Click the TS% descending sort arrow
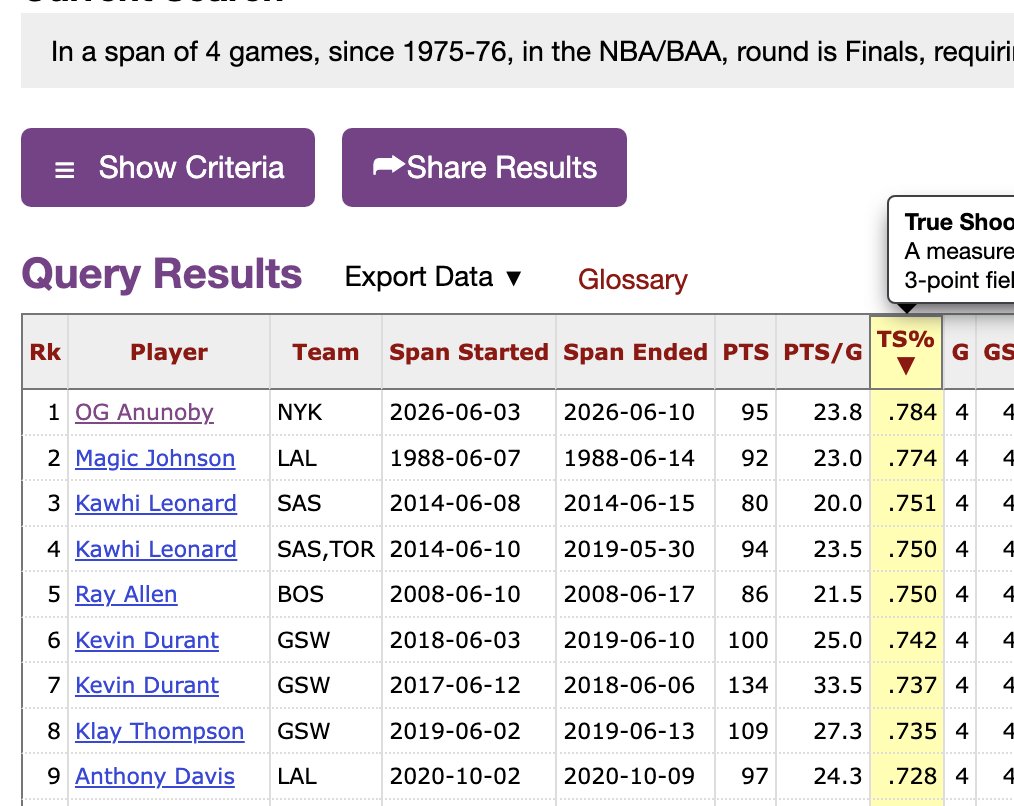Screen dimensions: 1014x806 (906, 366)
